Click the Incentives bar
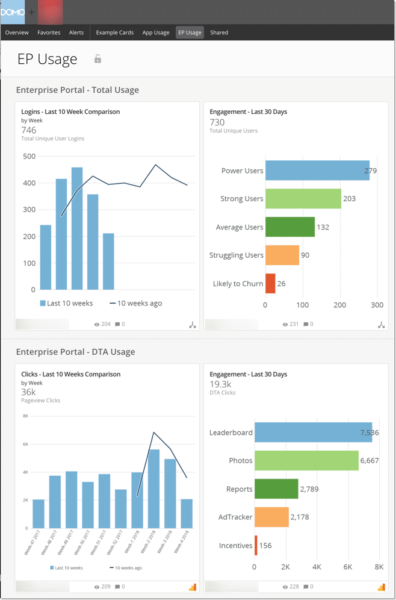The width and height of the screenshot is (396, 600). pos(256,546)
